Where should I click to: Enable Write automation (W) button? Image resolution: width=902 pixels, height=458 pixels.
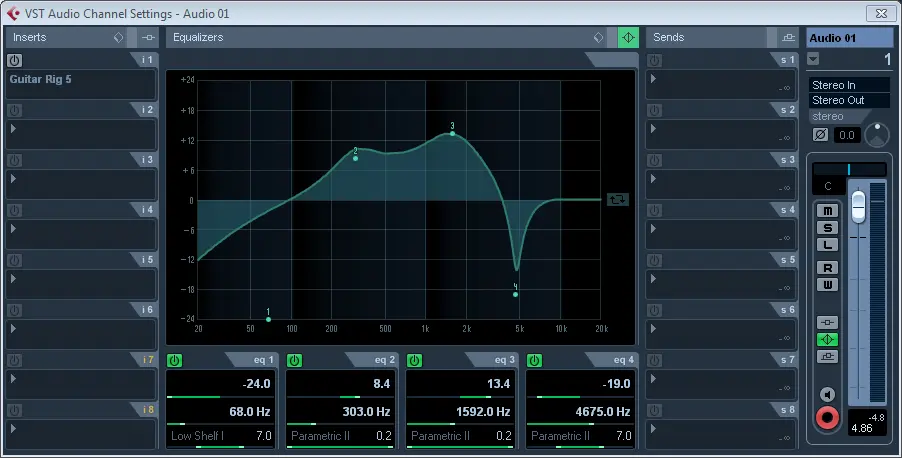pyautogui.click(x=827, y=285)
